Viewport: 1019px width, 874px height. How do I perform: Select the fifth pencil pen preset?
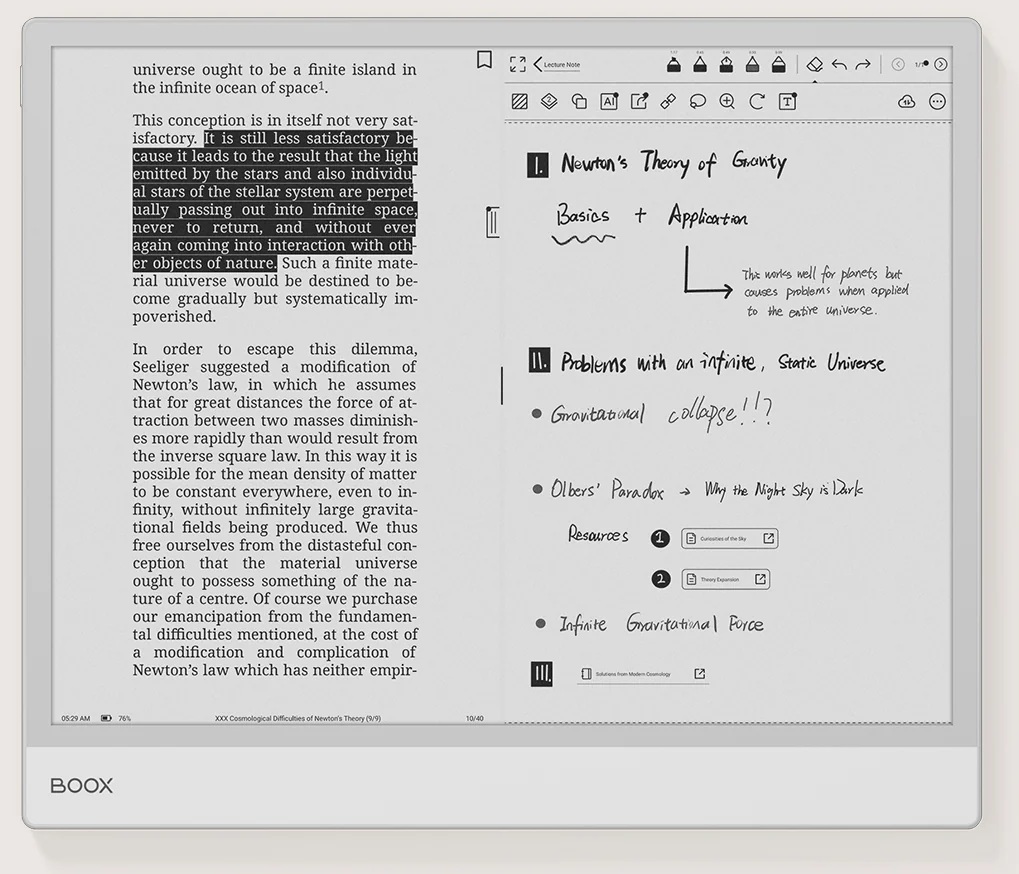point(779,64)
